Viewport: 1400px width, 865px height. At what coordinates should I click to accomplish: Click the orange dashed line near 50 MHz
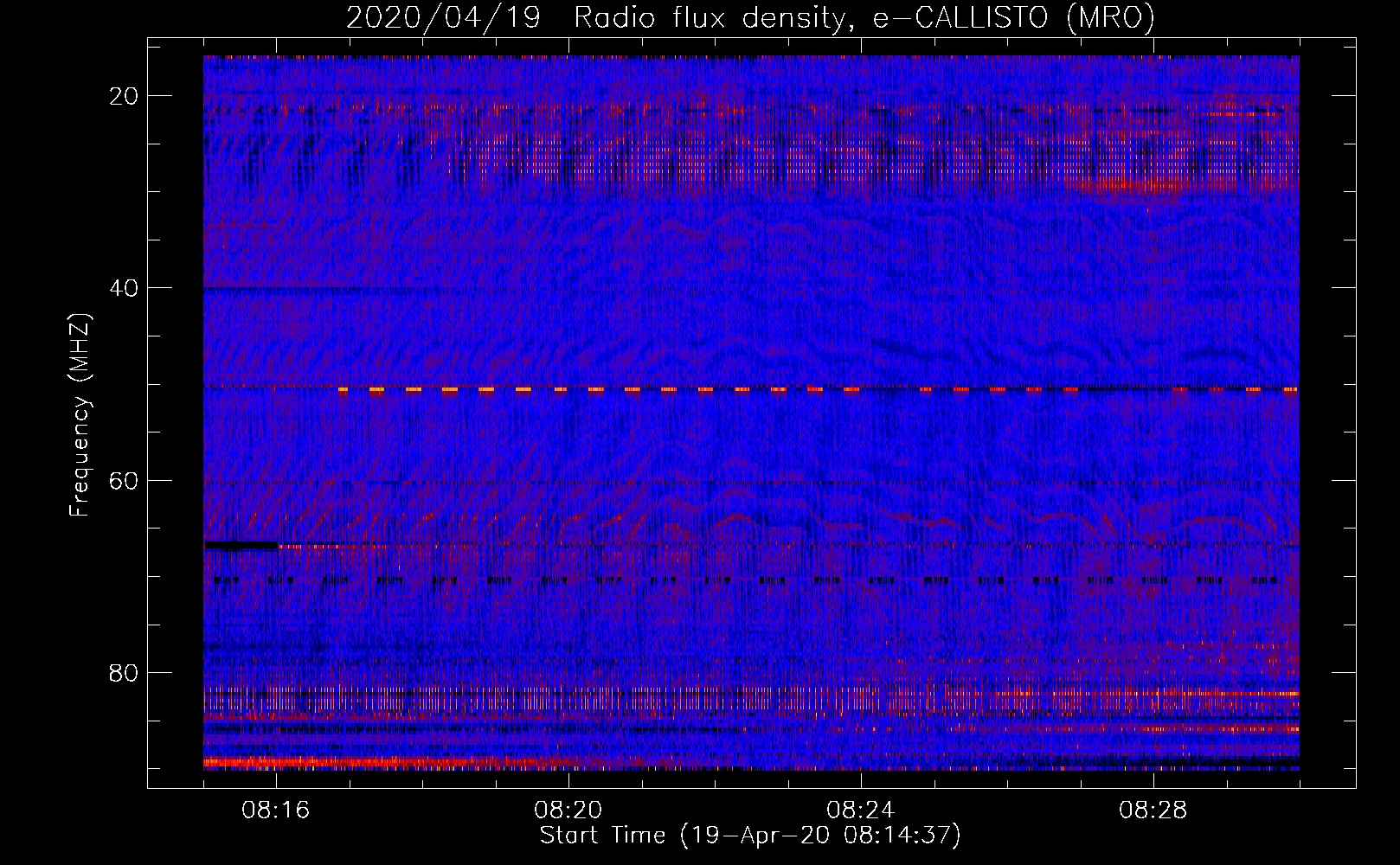(818, 390)
